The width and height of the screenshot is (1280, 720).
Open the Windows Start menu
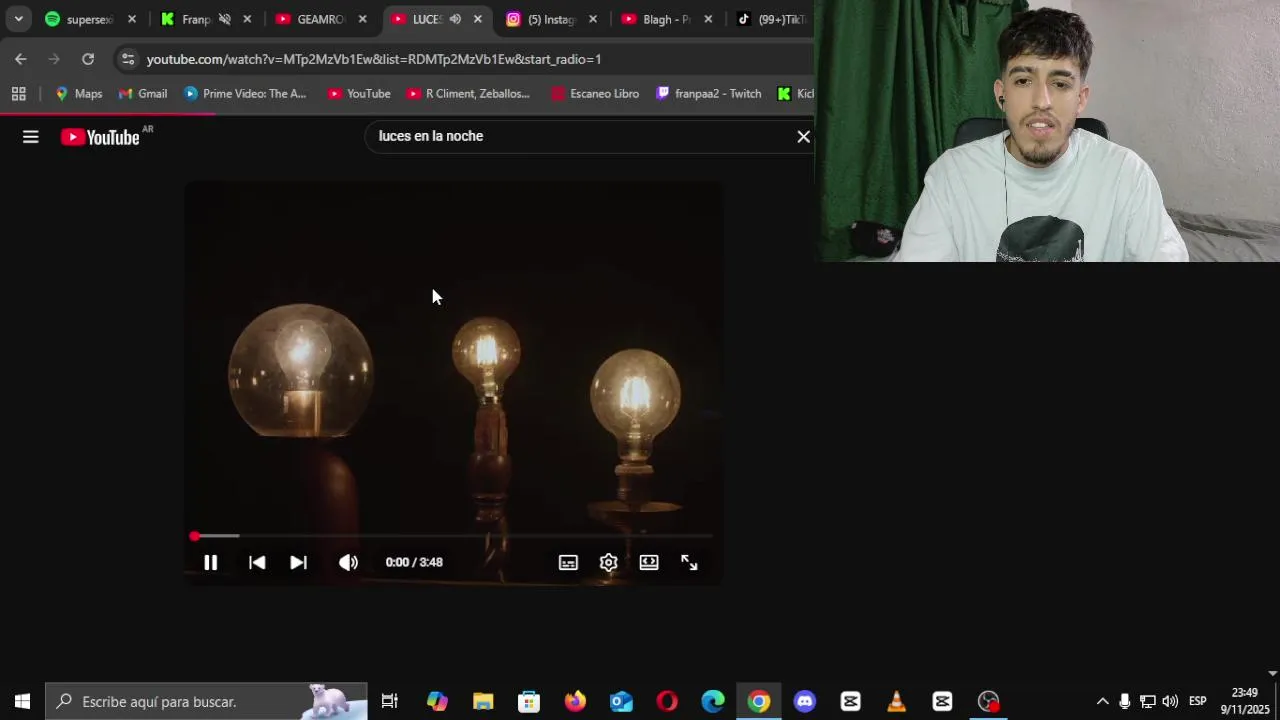[22, 701]
